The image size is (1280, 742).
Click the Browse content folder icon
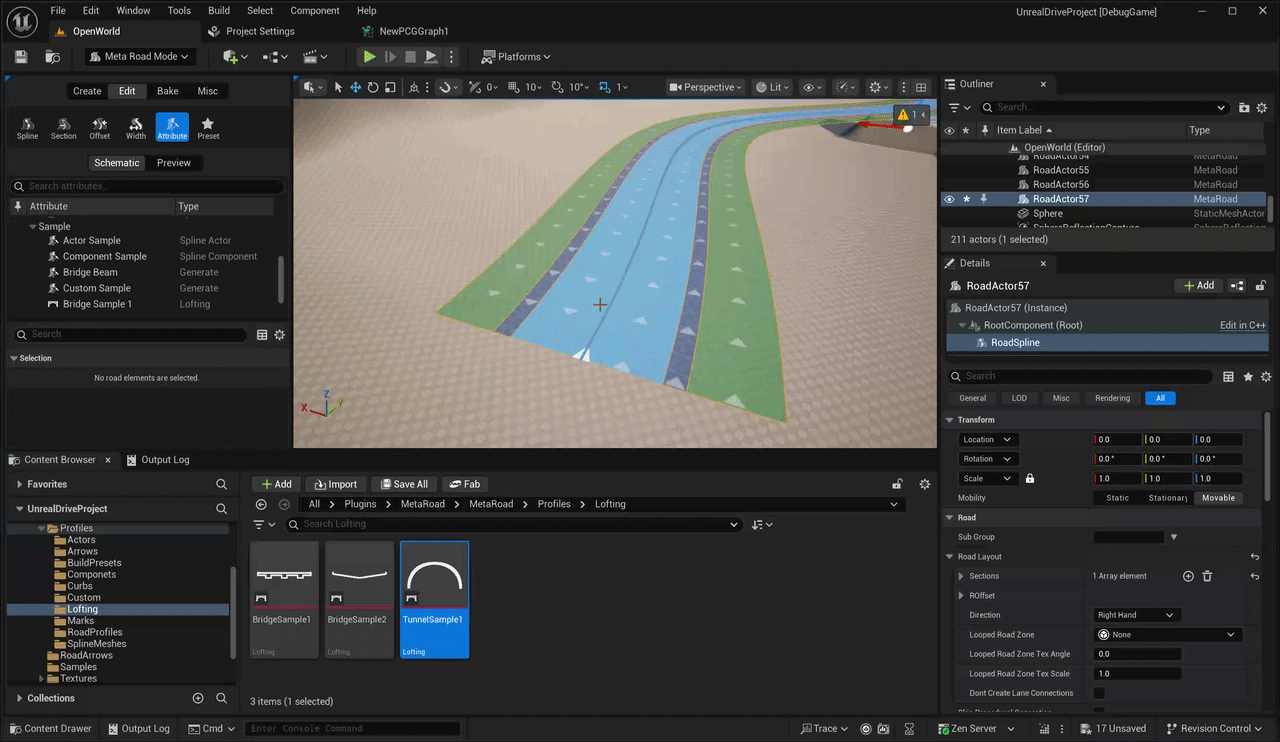(52, 57)
